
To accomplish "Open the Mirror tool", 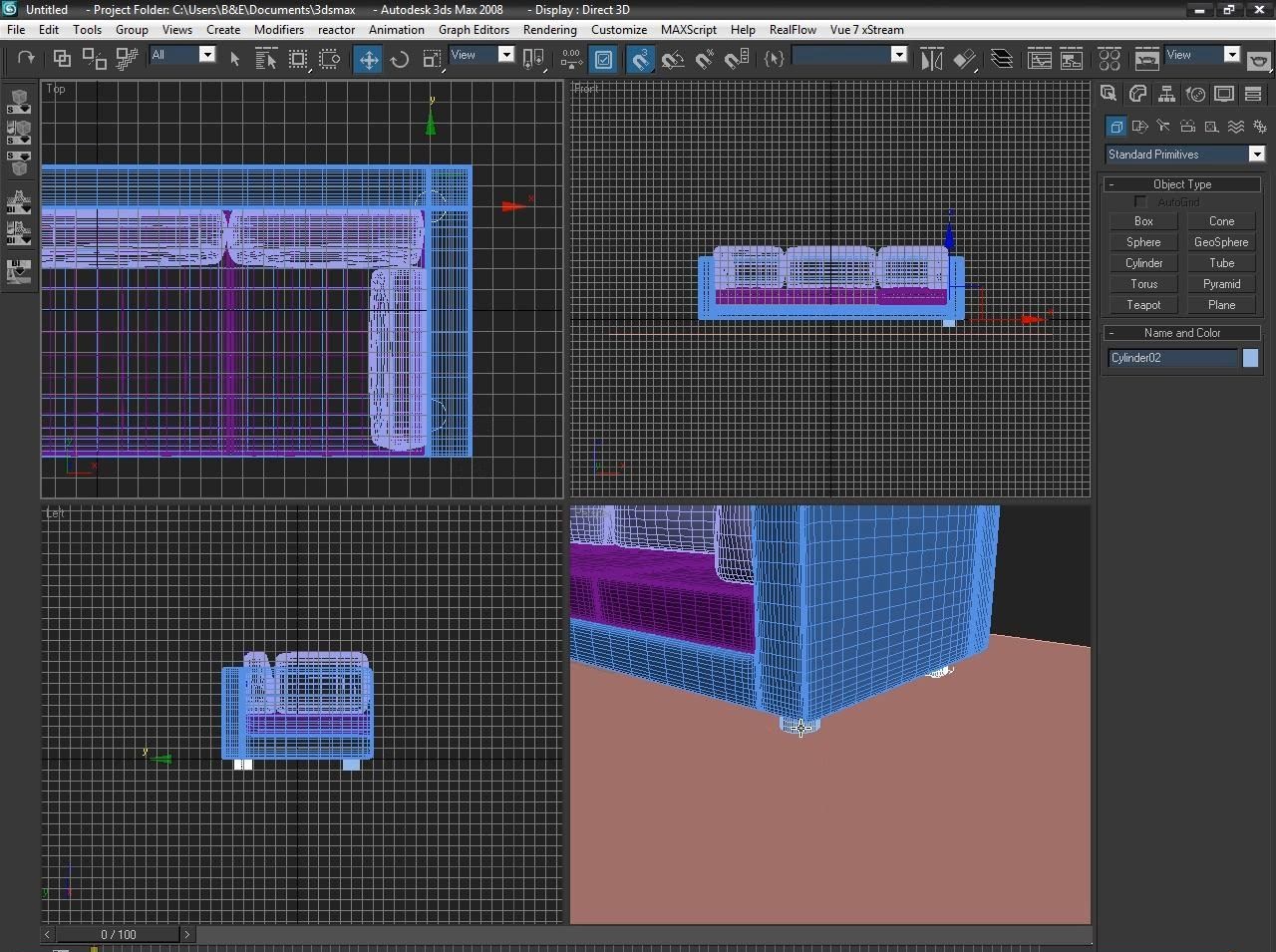I will pyautogui.click(x=931, y=59).
